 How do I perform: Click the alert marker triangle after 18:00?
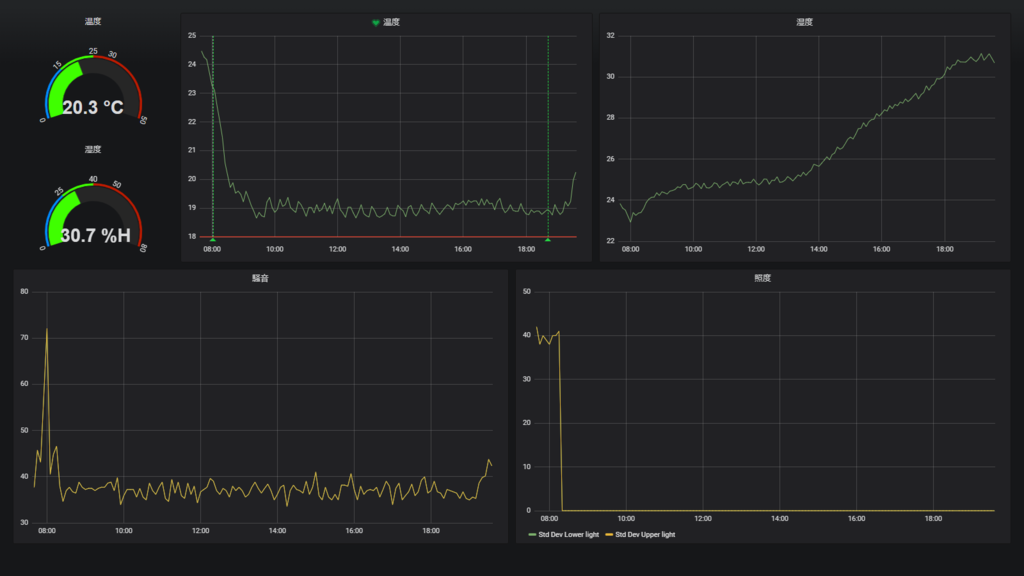[x=548, y=240]
